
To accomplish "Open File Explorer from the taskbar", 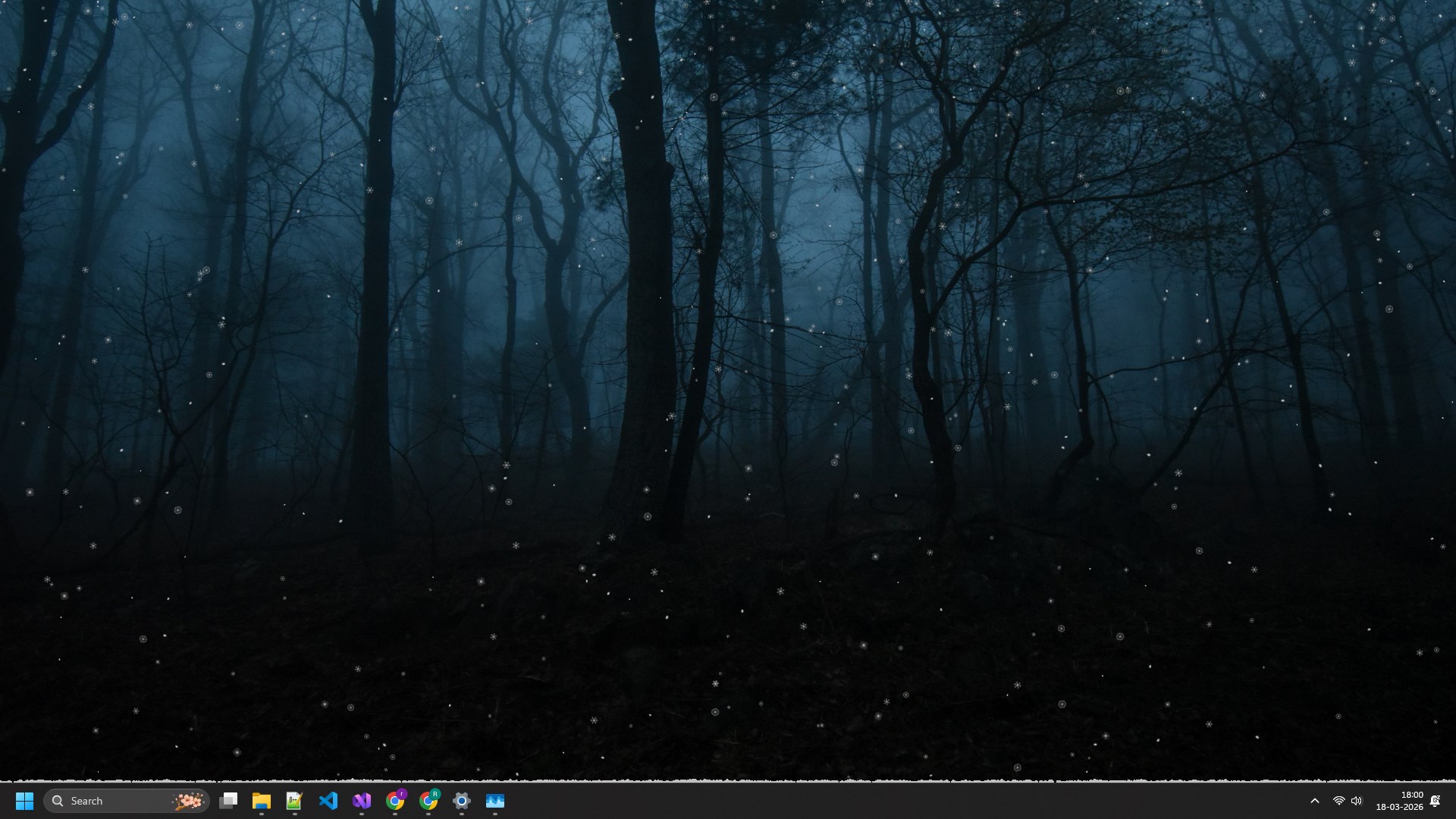I will [262, 801].
